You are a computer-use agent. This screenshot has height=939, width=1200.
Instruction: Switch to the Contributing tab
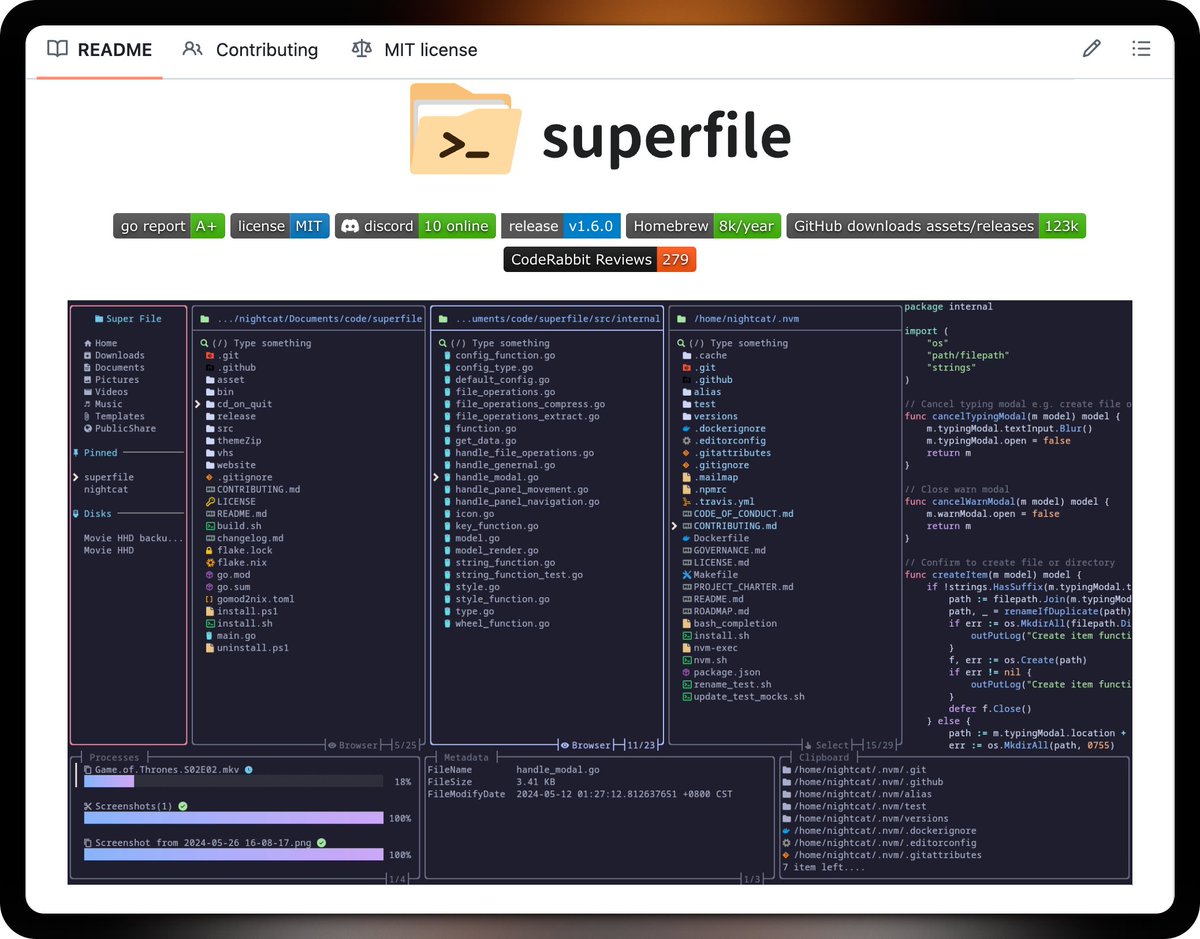pyautogui.click(x=250, y=49)
